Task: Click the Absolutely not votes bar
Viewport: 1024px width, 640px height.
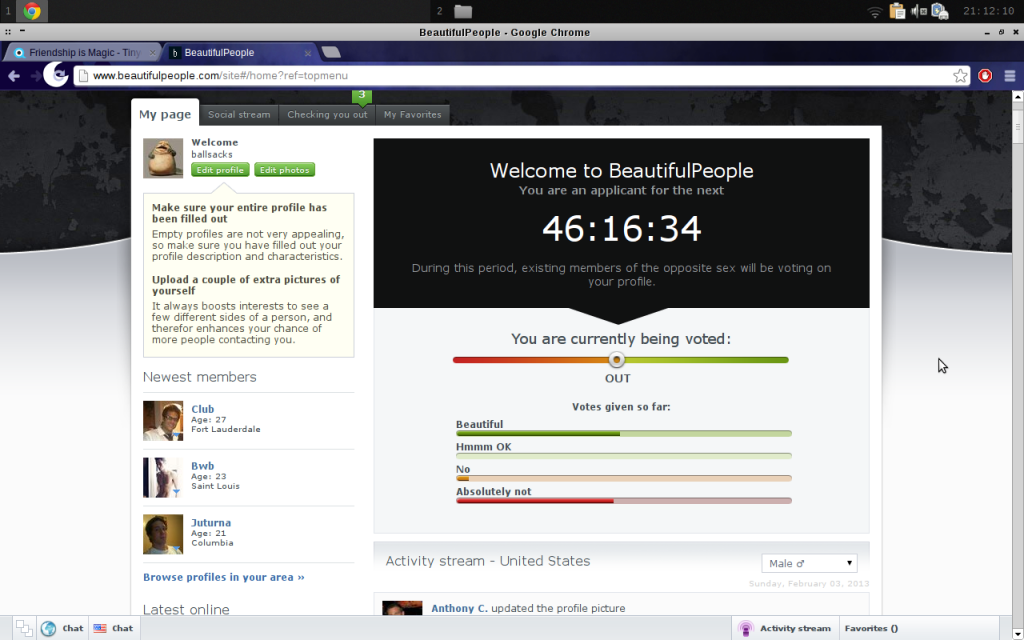Action: 624,501
